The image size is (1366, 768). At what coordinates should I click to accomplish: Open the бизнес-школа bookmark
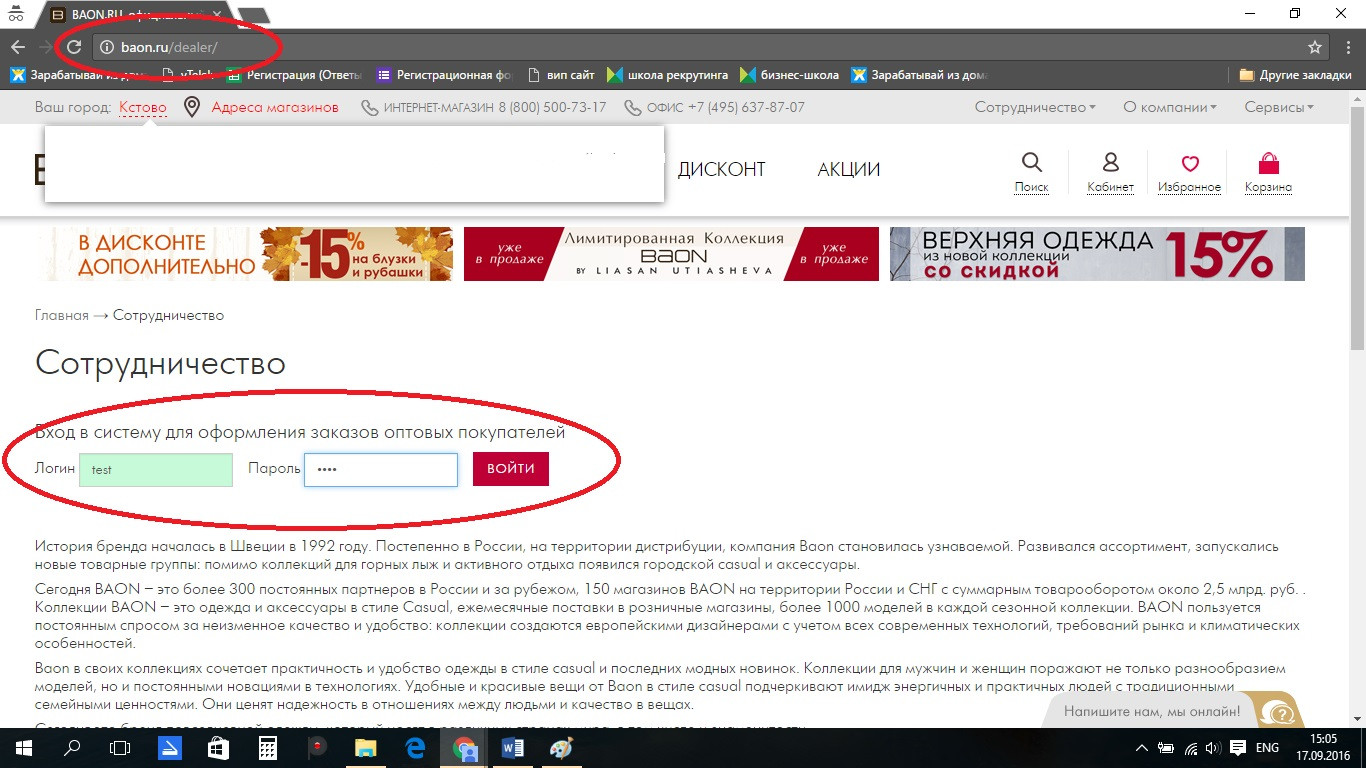click(790, 75)
